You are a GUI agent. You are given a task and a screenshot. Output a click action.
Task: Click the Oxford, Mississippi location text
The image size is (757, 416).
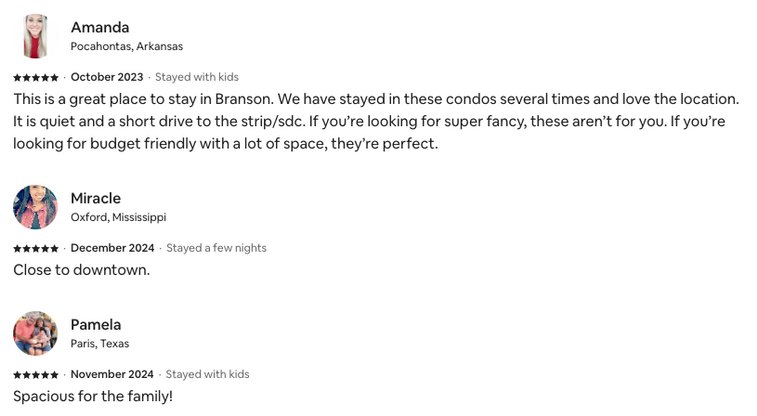[118, 217]
